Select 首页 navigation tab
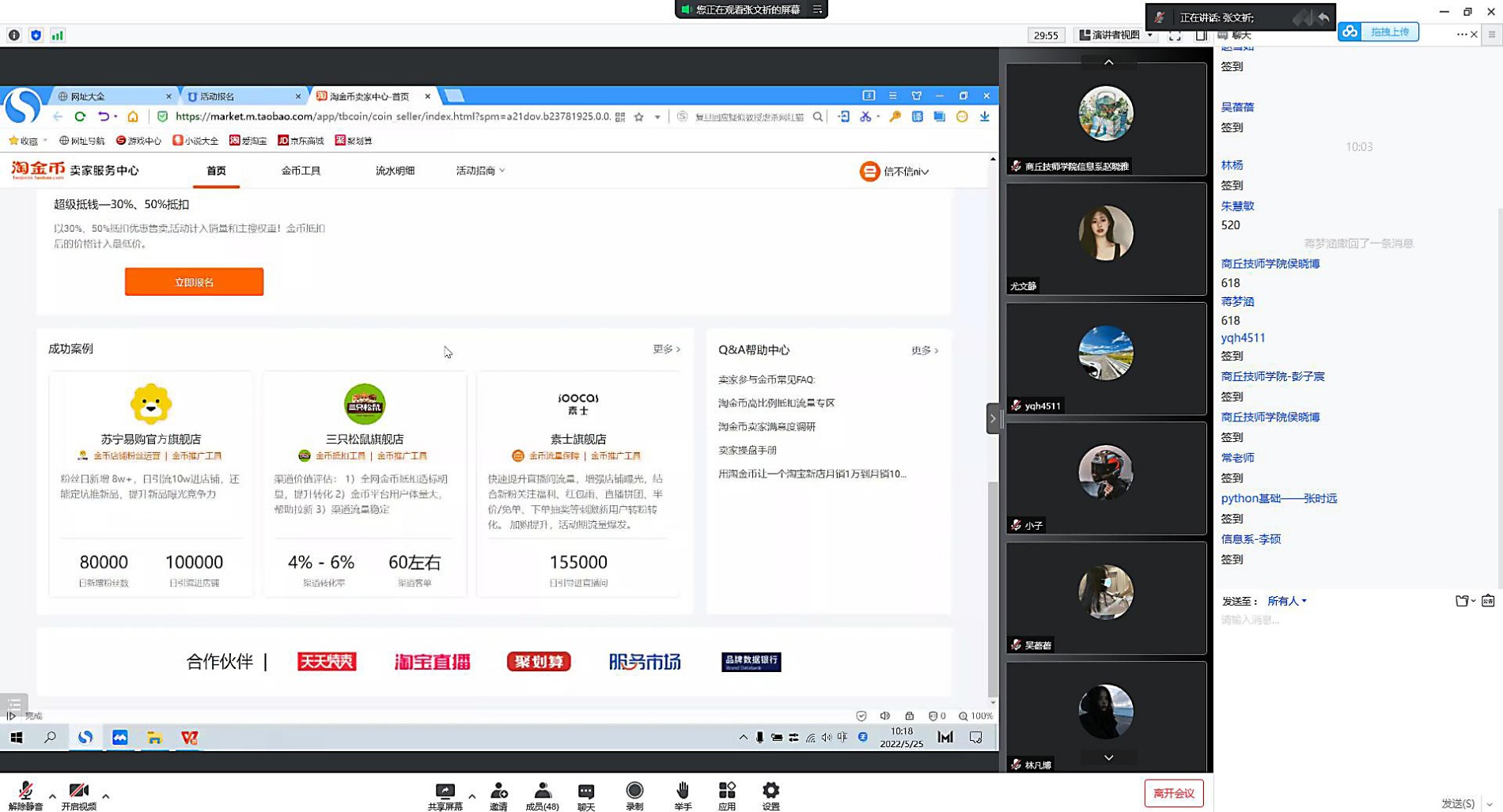 tap(216, 171)
